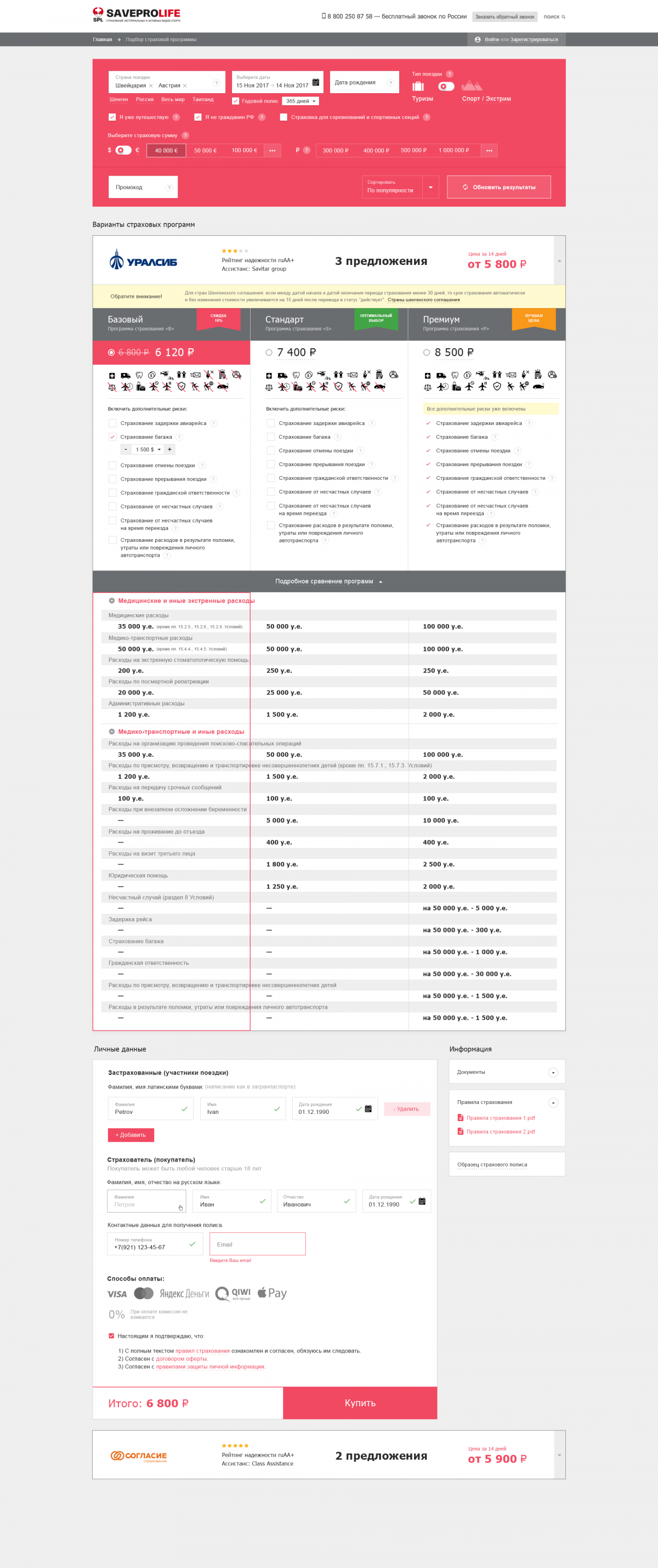
Task: Select Стандарт 7 400 ₽ radio button
Action: click(269, 353)
